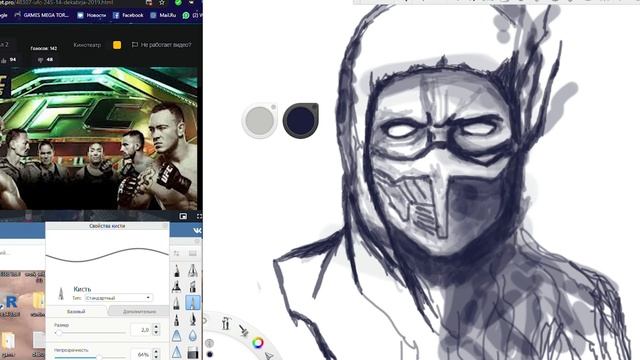
Task: Click the Кинотеатр label
Action: pyautogui.click(x=87, y=45)
